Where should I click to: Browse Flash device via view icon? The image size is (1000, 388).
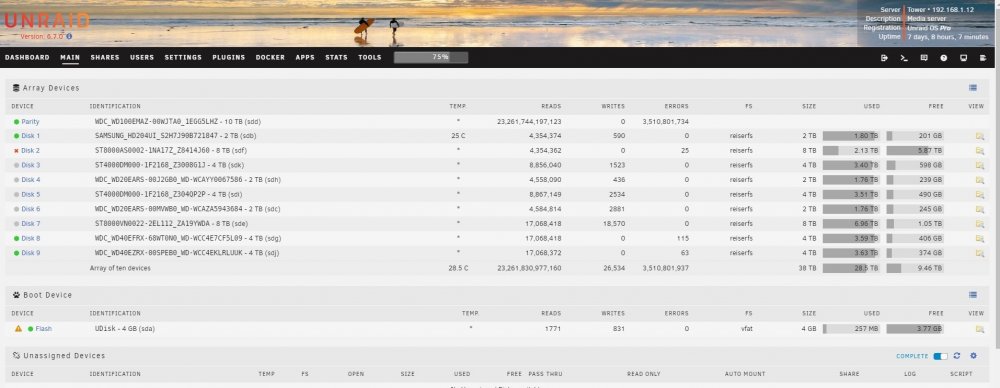(x=980, y=329)
